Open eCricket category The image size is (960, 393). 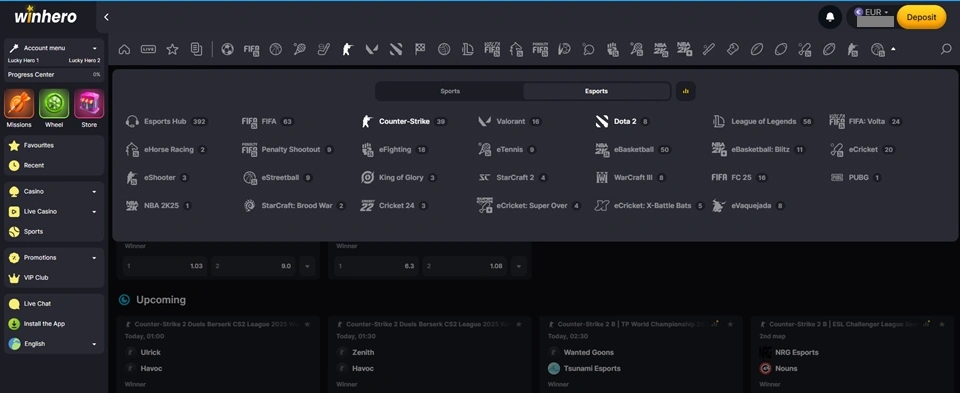862,149
